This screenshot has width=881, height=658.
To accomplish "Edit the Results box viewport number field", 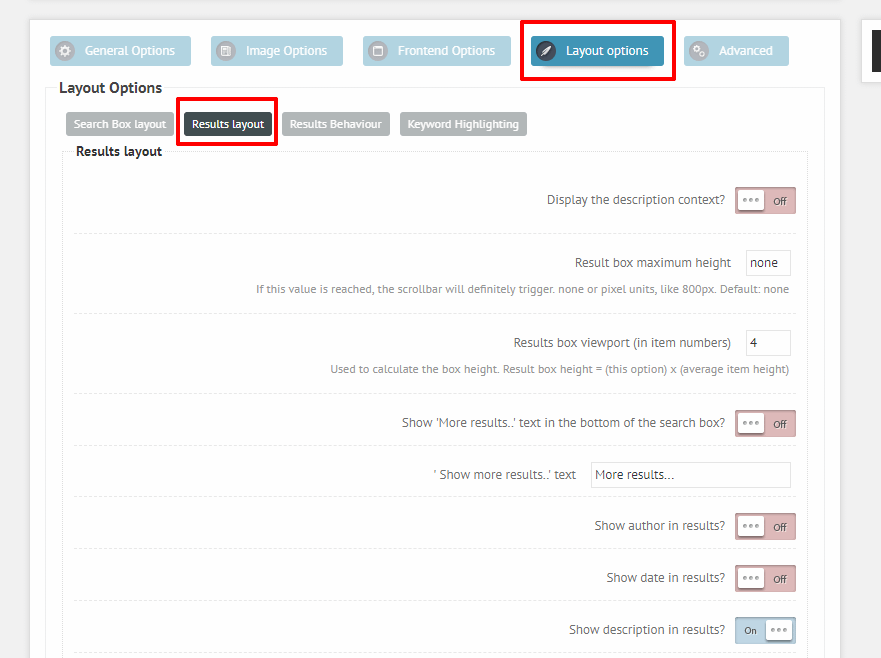I will 767,342.
